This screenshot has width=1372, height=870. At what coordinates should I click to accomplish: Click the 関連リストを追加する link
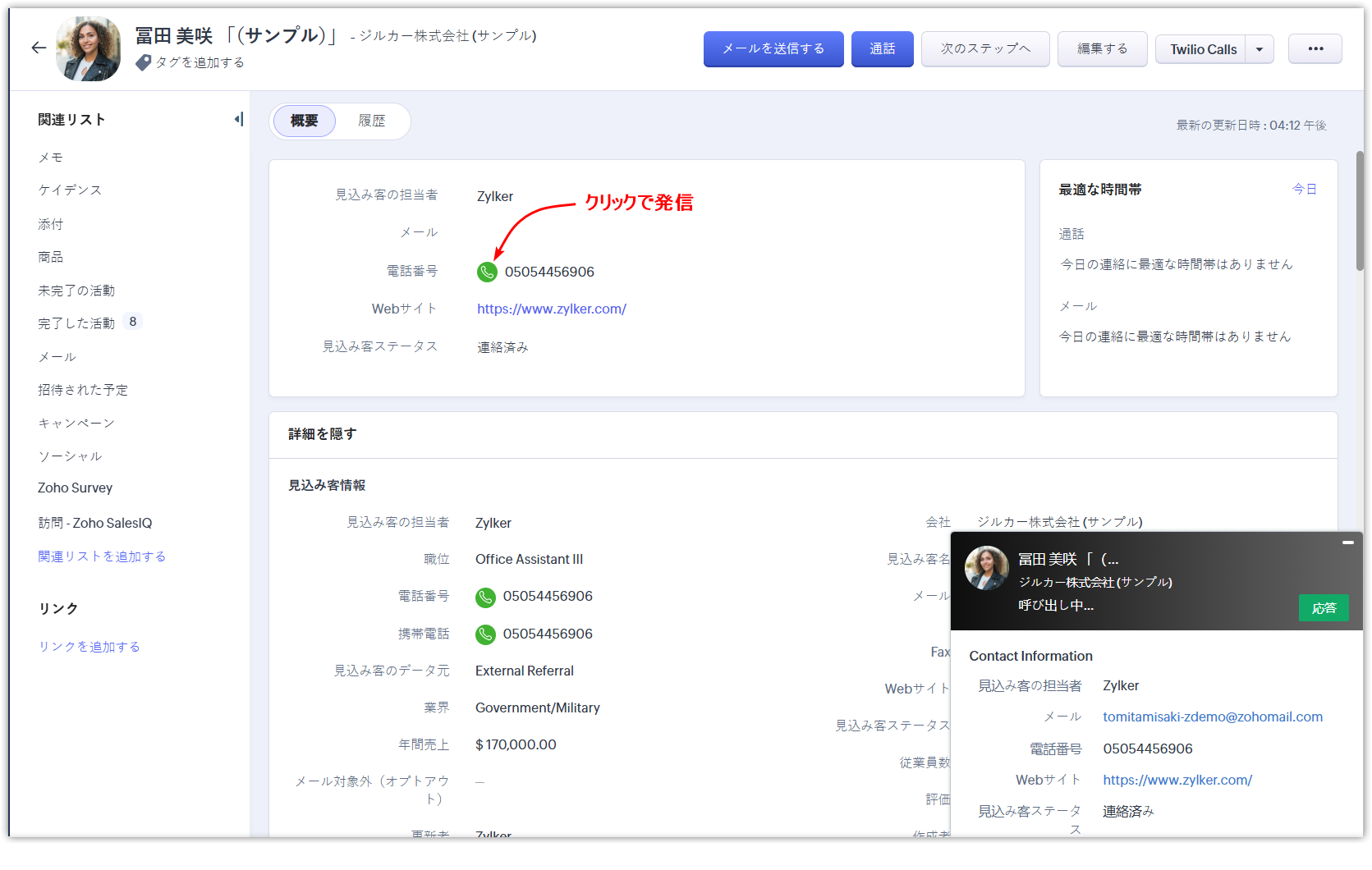(x=102, y=556)
